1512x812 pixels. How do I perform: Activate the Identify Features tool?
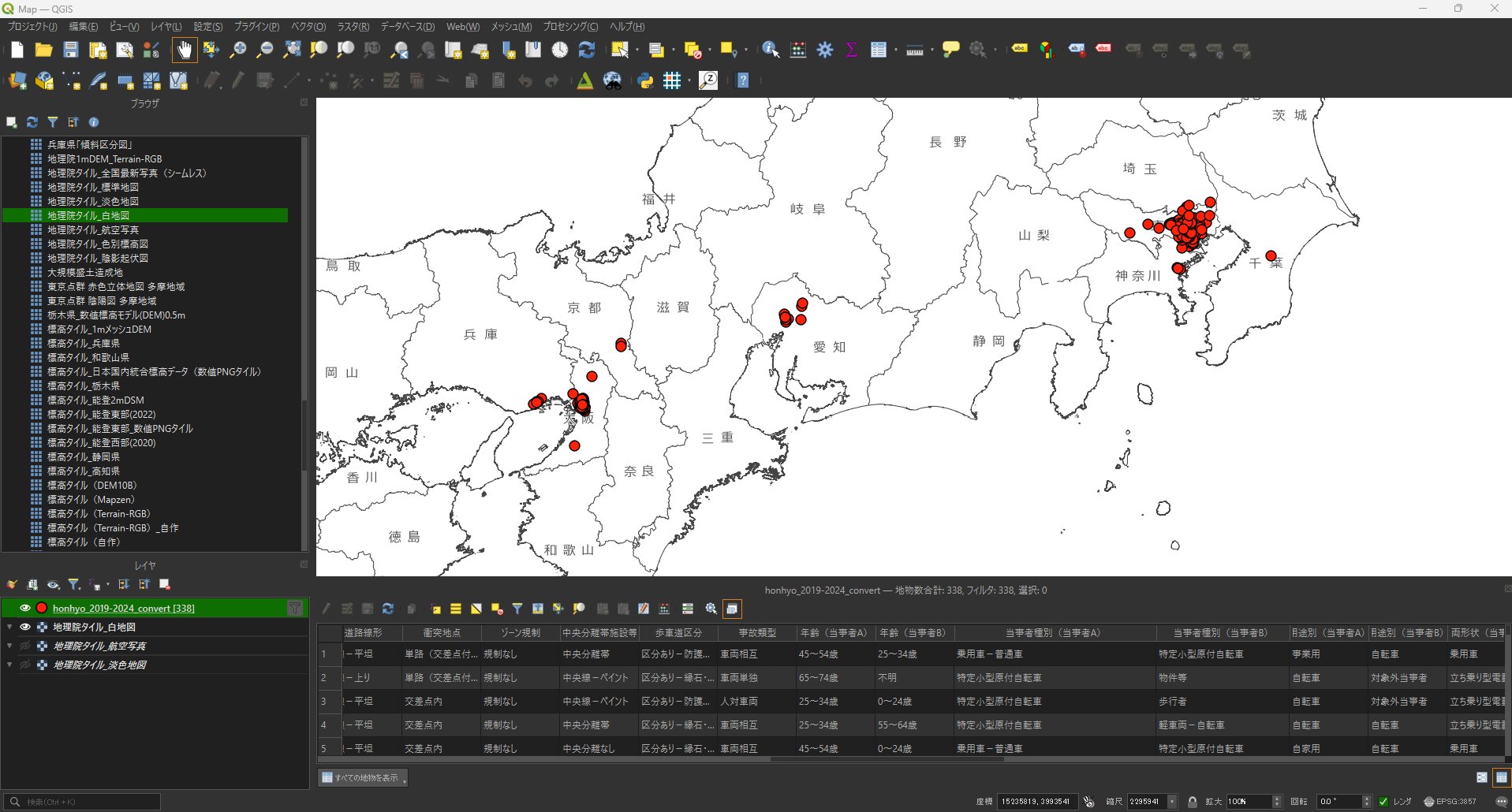[771, 50]
